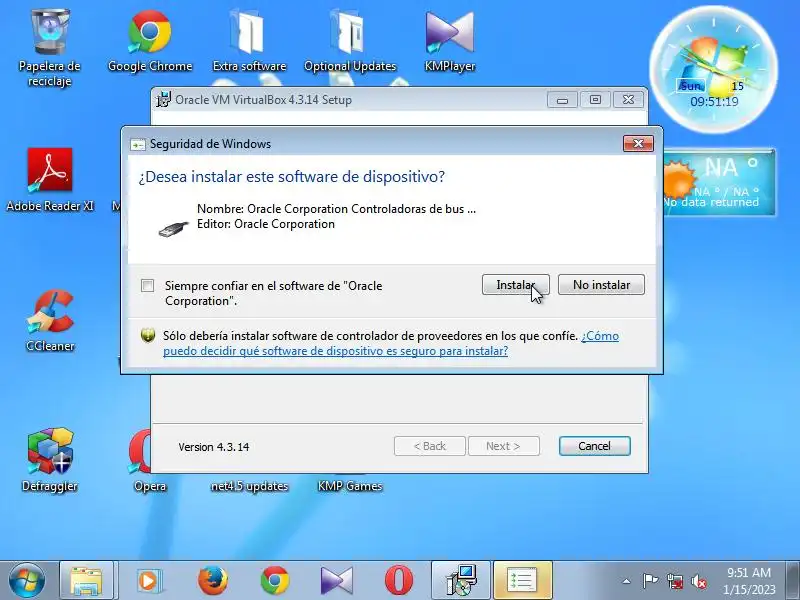Launch Opera from taskbar

(x=399, y=581)
